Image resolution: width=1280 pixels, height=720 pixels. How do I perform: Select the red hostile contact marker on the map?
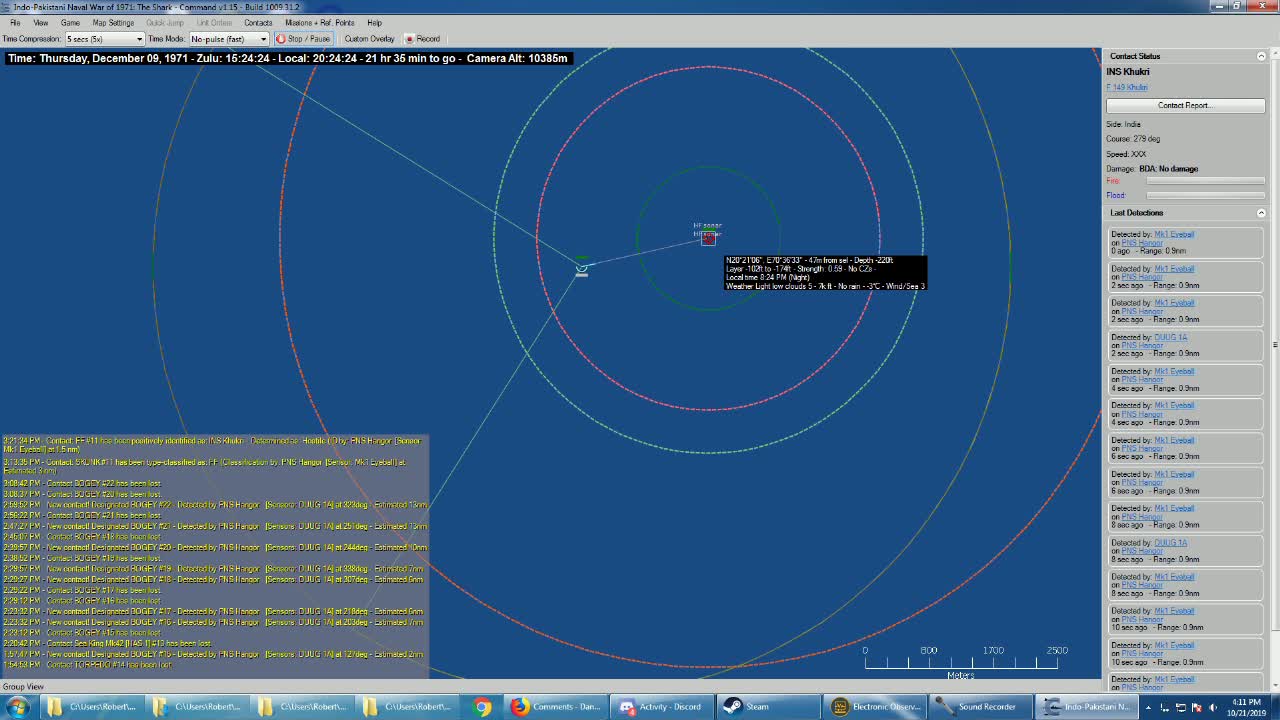tap(708, 238)
